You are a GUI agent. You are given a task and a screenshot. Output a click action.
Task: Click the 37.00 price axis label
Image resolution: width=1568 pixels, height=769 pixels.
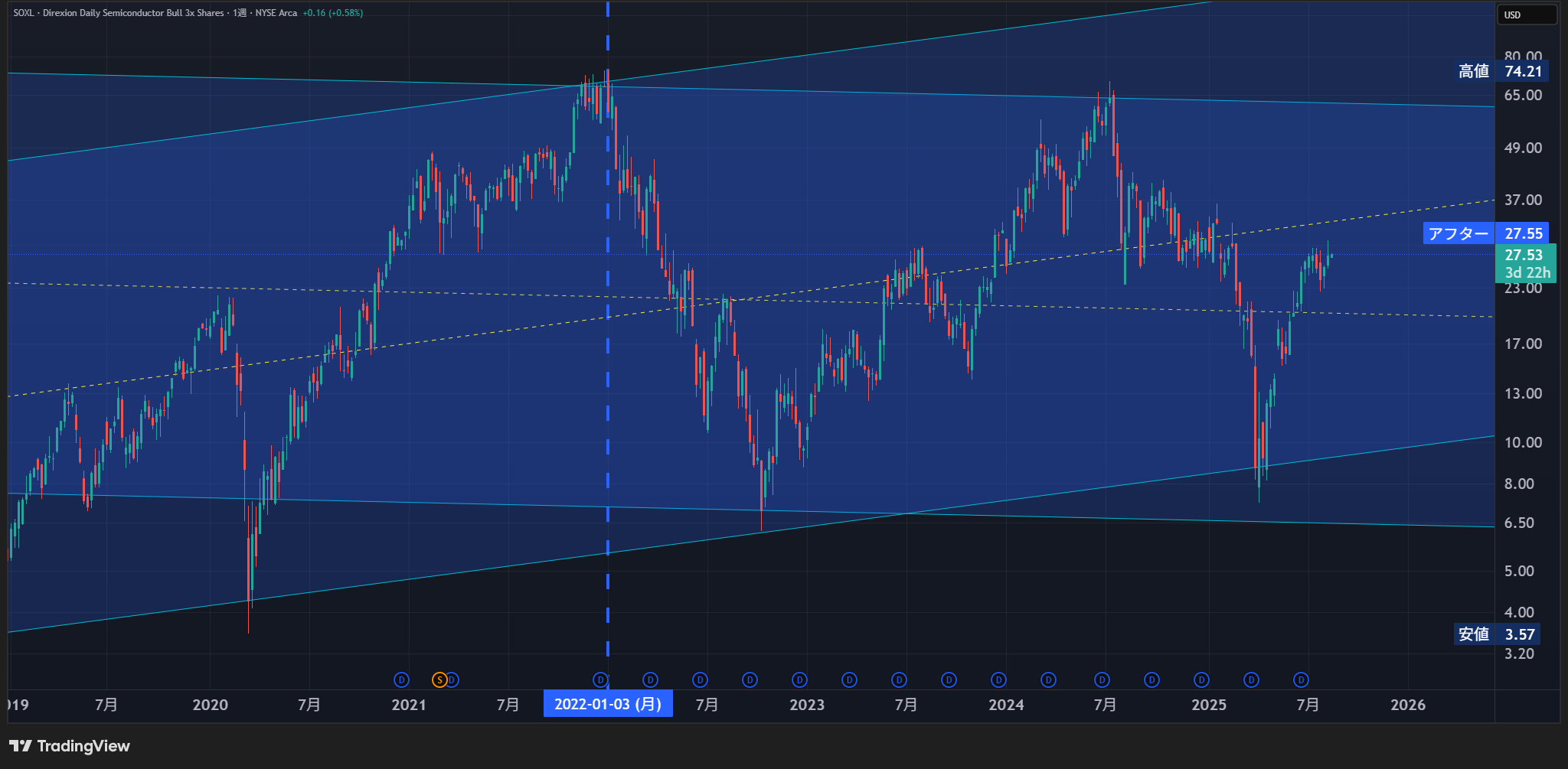(1523, 200)
